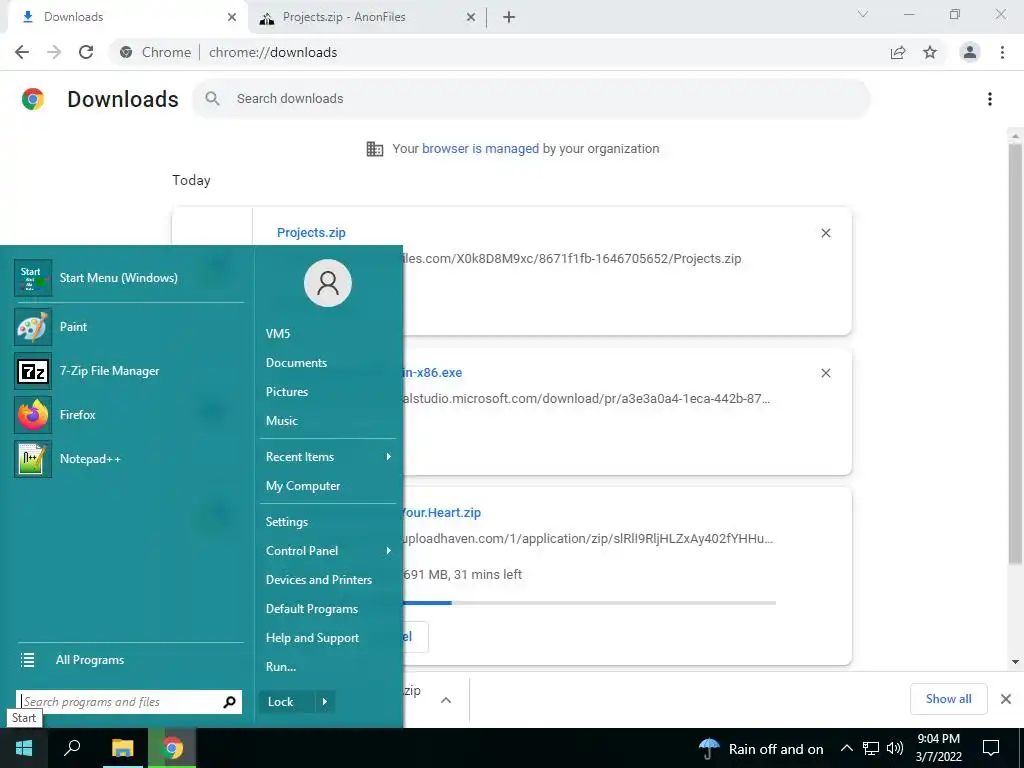Show hidden system tray icons
The image size is (1024, 768).
846,748
